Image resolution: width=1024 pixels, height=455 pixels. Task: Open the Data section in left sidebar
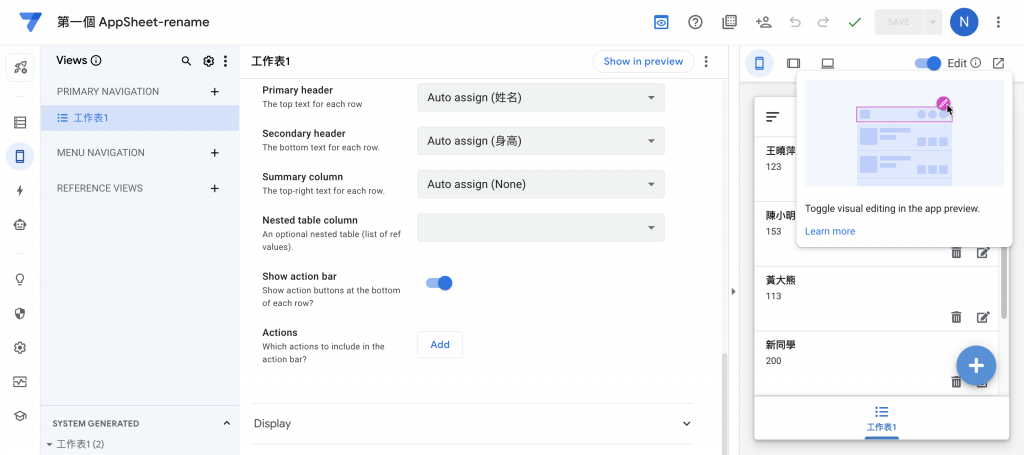coord(20,123)
